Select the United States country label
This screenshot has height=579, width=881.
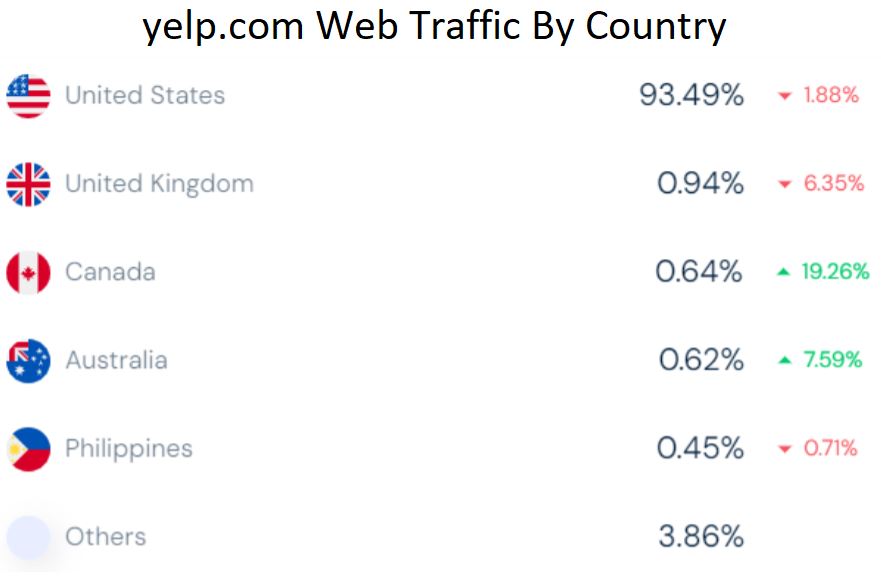(145, 96)
